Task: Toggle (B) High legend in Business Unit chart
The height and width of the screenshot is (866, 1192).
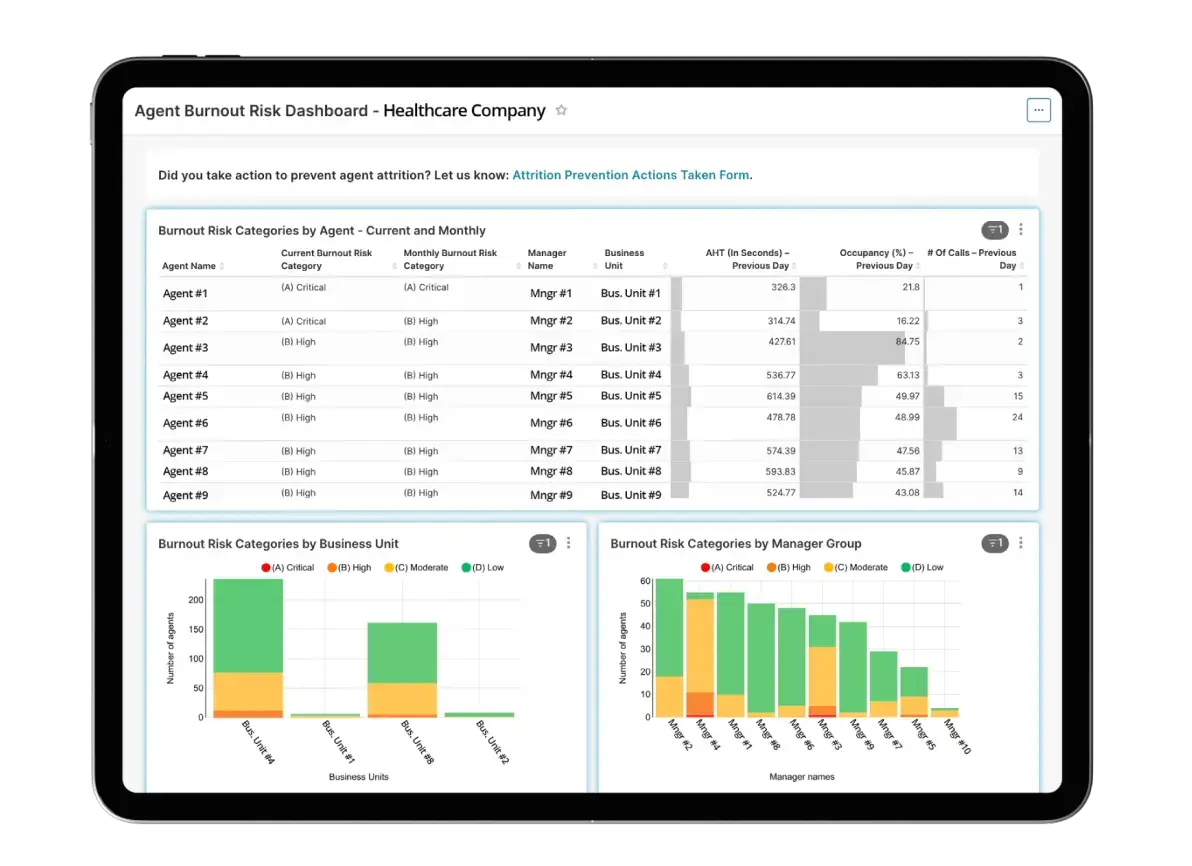Action: [349, 568]
